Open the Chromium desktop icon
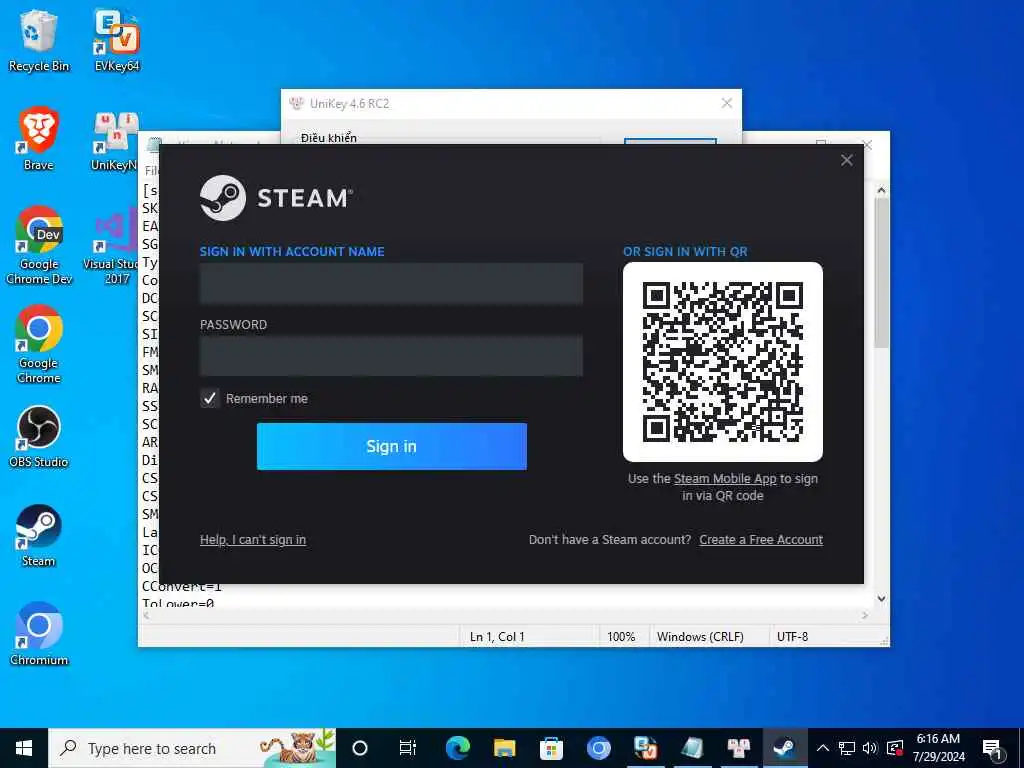The image size is (1024, 768). click(x=39, y=634)
